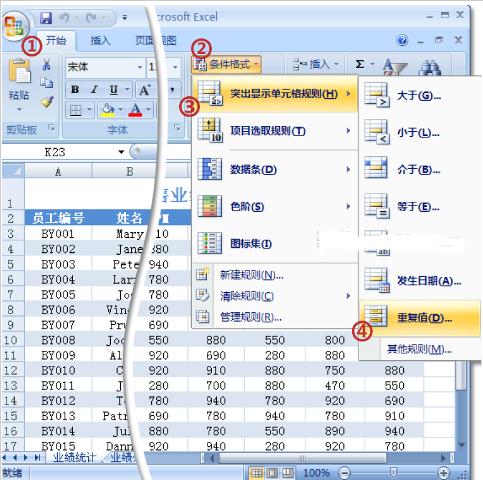
Task: Click the AutoSum sigma icon
Action: pos(359,64)
